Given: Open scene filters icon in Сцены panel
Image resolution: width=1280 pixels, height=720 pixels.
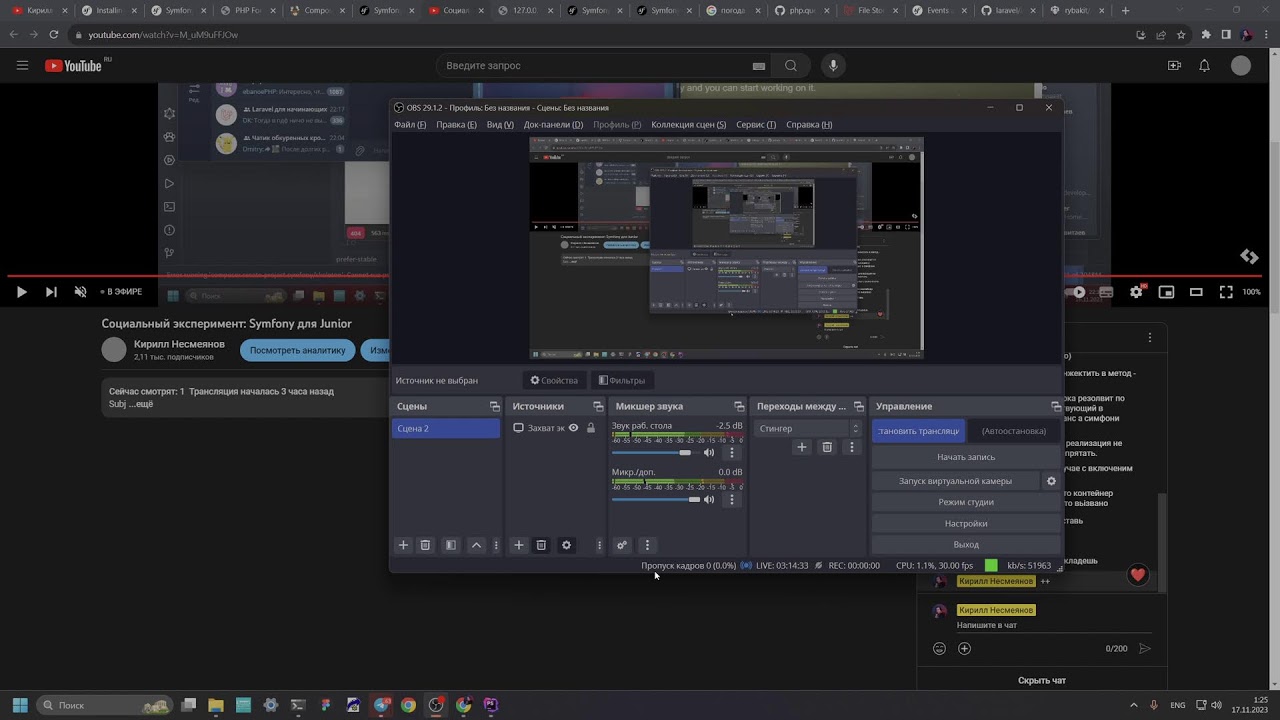Looking at the screenshot, I should click(451, 545).
